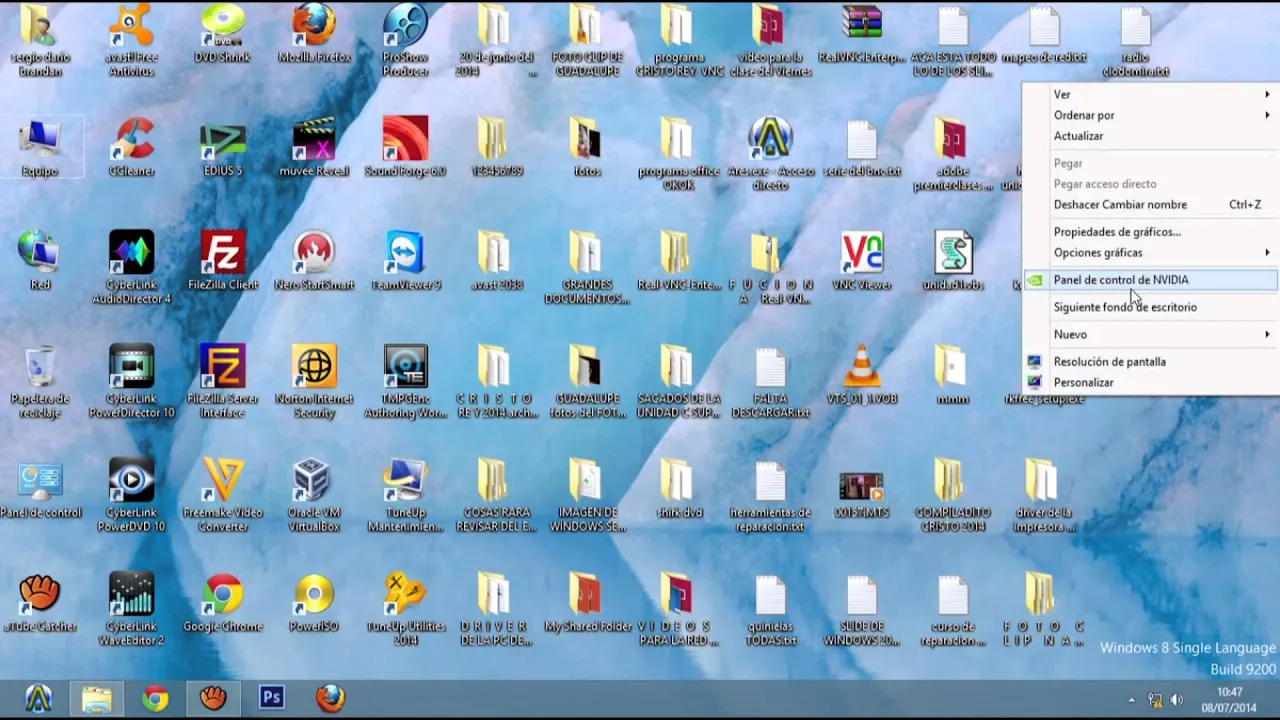Choose Siguiente fondo de escritorio
The width and height of the screenshot is (1280, 720).
click(1150, 307)
